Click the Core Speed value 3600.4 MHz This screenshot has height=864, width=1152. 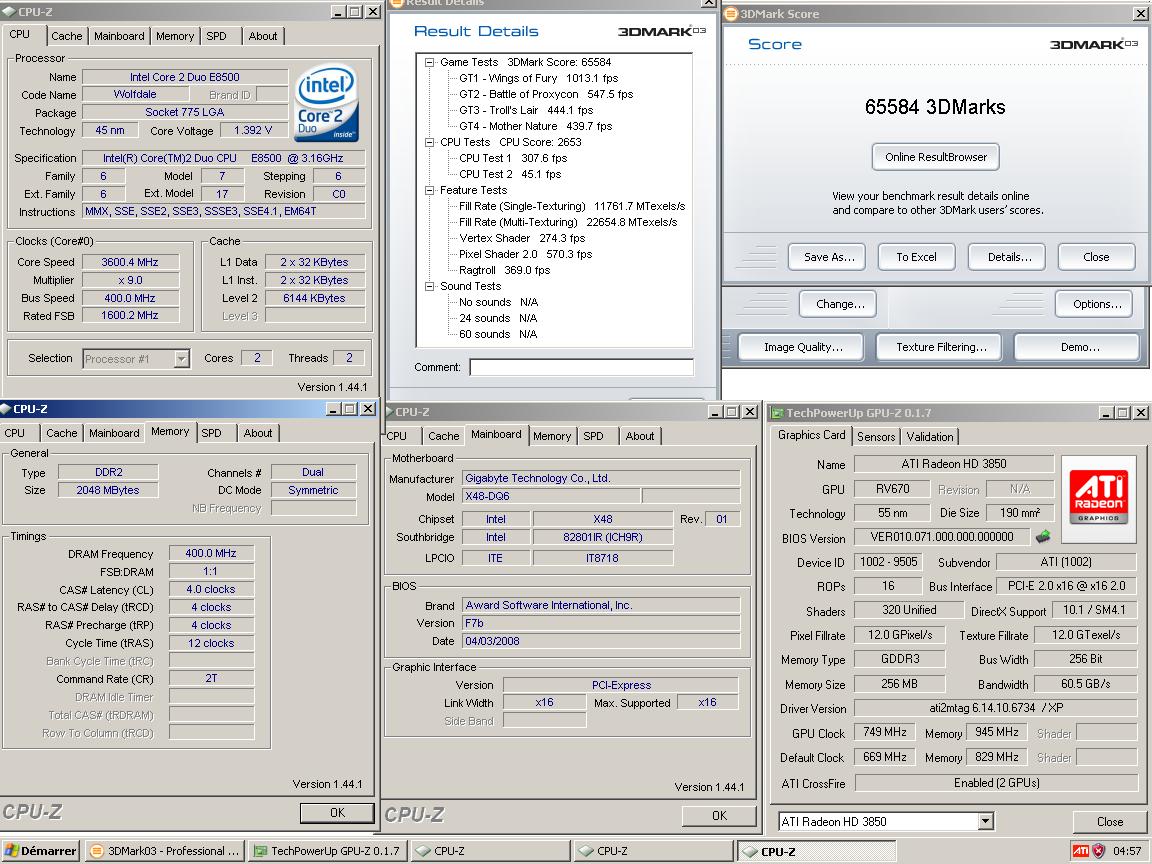[130, 262]
